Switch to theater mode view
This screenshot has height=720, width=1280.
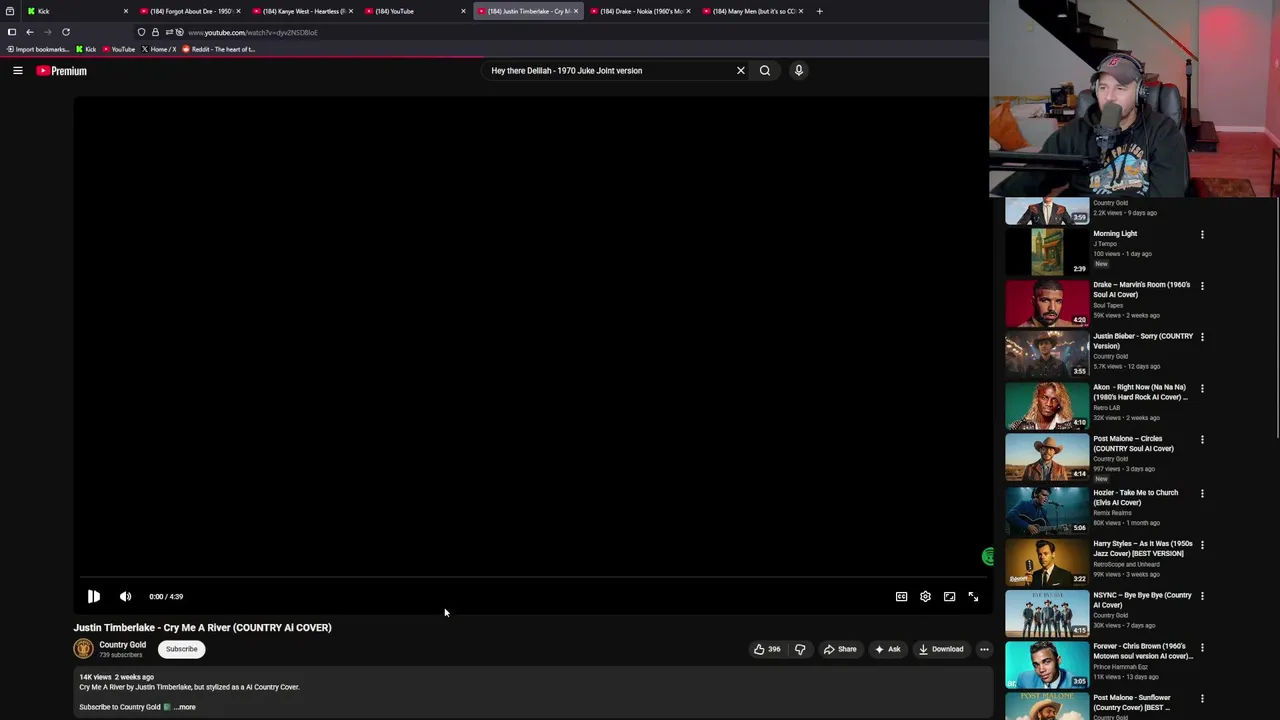(949, 597)
